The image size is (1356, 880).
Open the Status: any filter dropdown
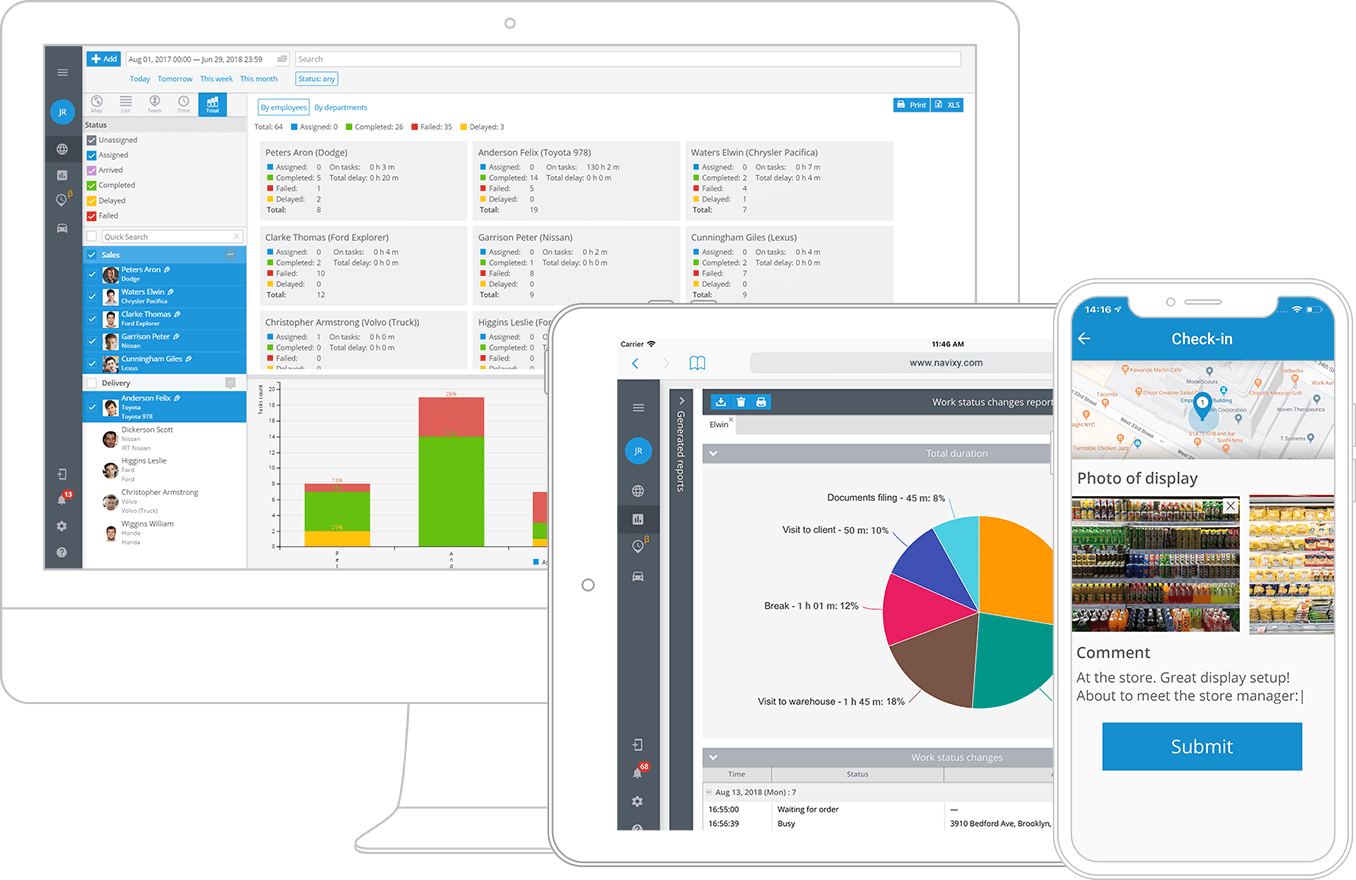point(317,79)
